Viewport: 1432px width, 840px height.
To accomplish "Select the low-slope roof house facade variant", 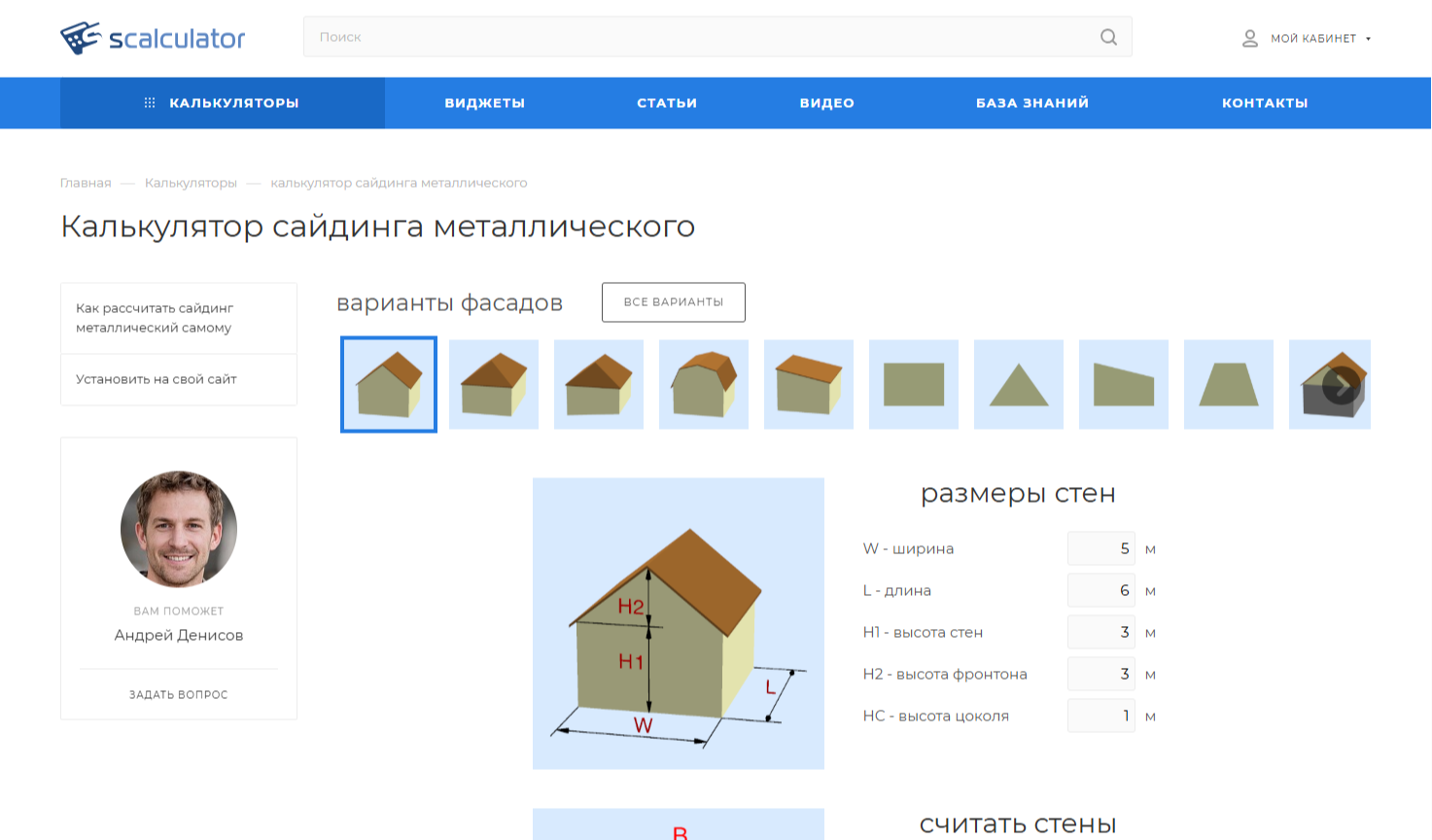I will click(808, 384).
